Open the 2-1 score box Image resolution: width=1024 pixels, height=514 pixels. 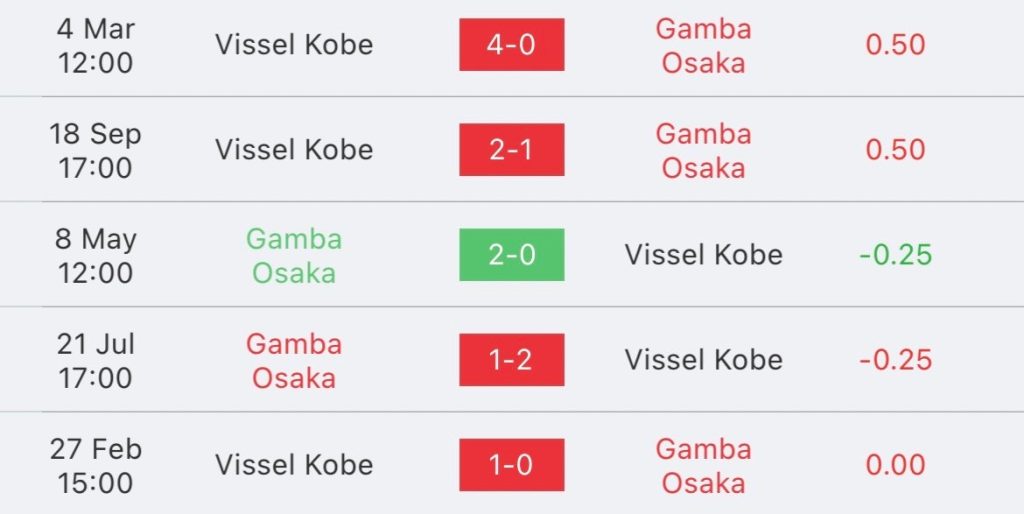tap(511, 150)
